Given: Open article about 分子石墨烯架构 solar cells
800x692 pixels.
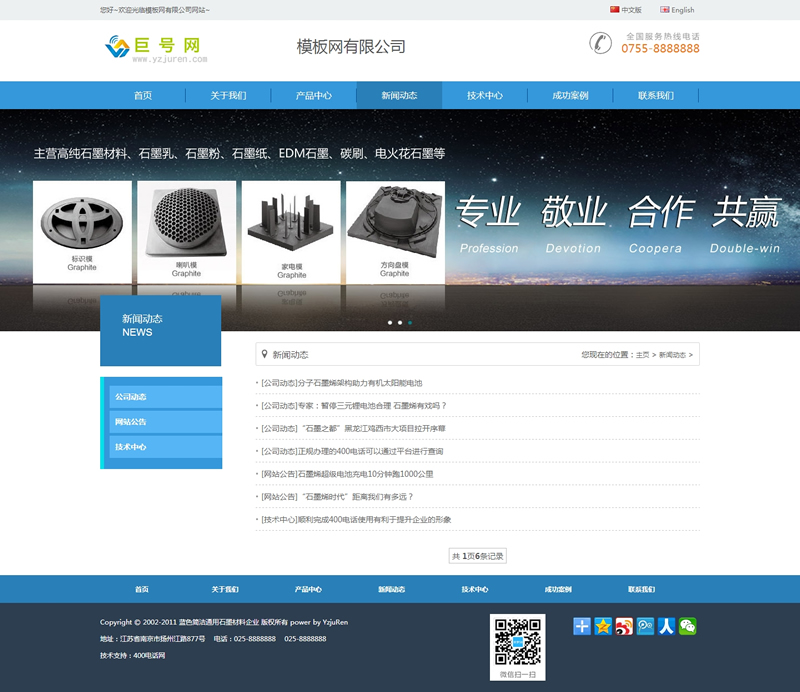Looking at the screenshot, I should point(341,383).
